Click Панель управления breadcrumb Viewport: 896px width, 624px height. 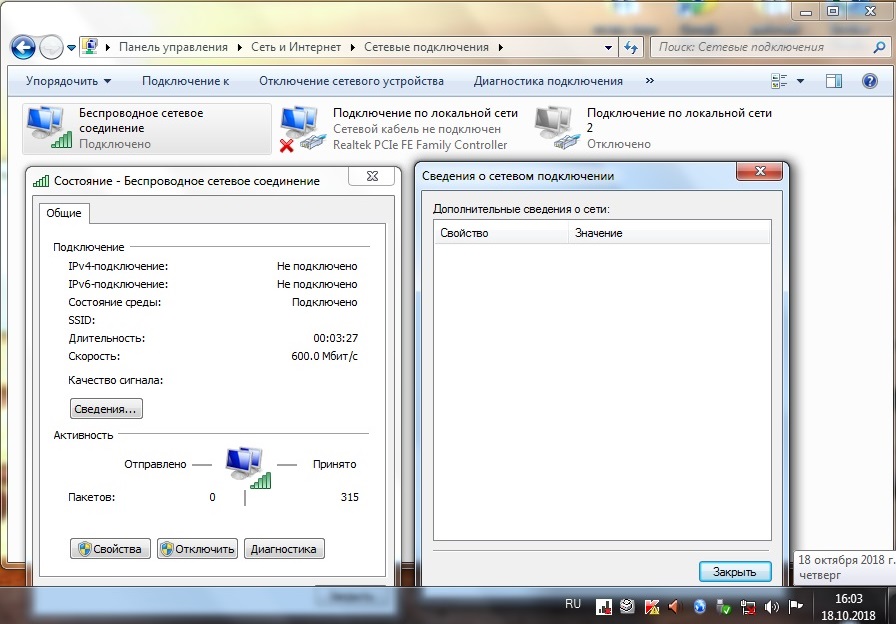173,47
